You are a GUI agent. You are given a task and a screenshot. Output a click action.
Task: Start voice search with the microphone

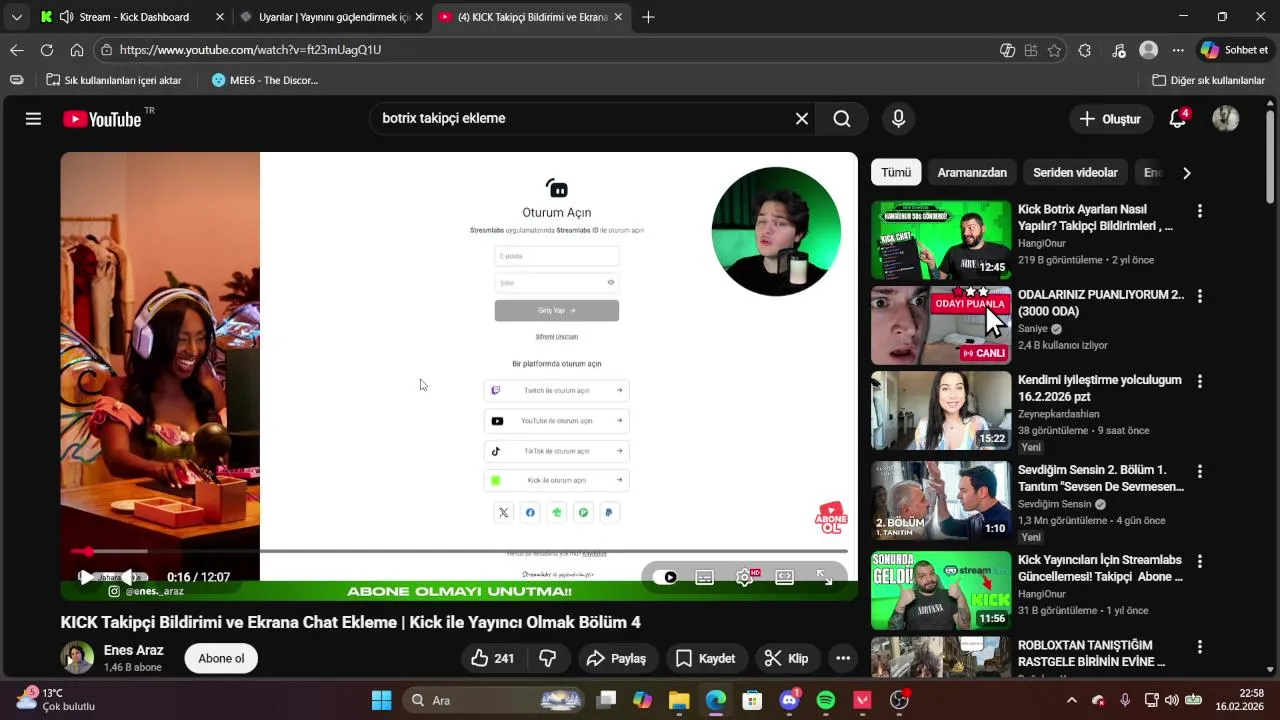(x=898, y=119)
